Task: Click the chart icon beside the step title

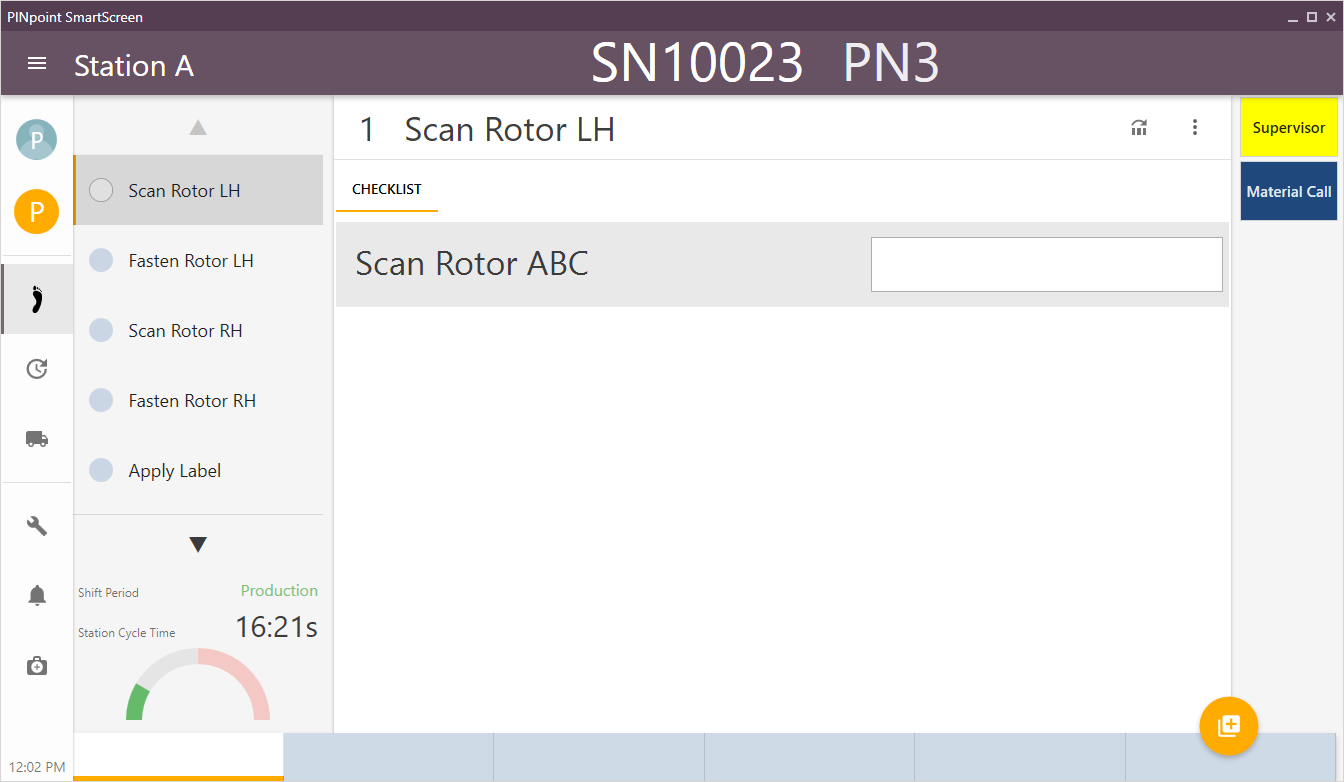Action: 1139,127
